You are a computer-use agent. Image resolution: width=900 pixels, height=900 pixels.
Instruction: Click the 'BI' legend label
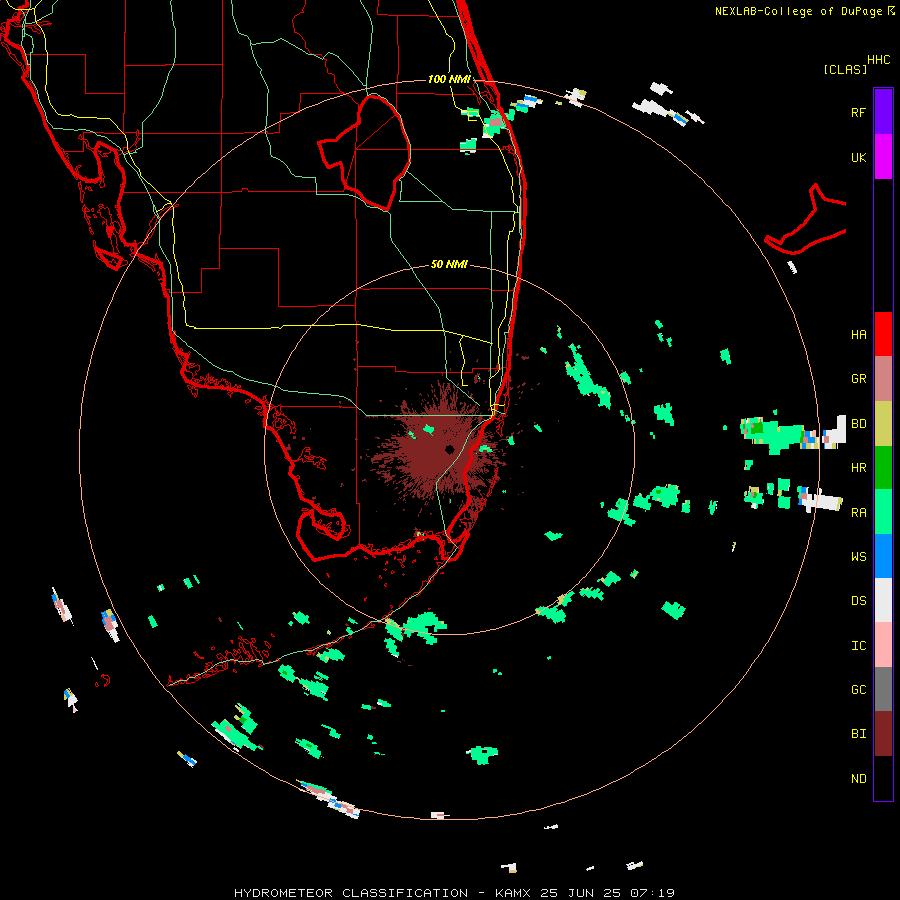point(858,734)
